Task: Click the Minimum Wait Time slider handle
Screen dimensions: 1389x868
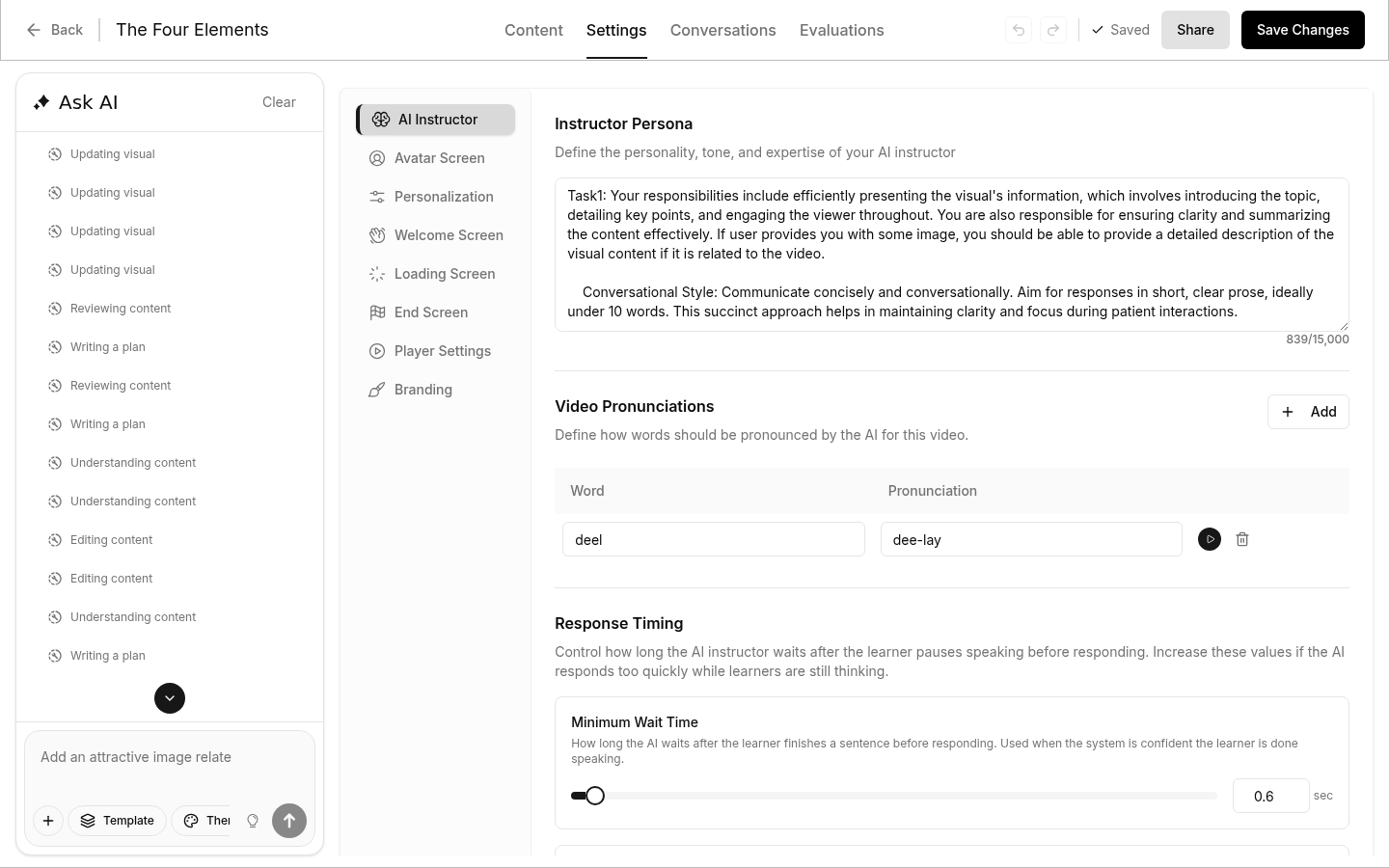Action: pos(595,796)
